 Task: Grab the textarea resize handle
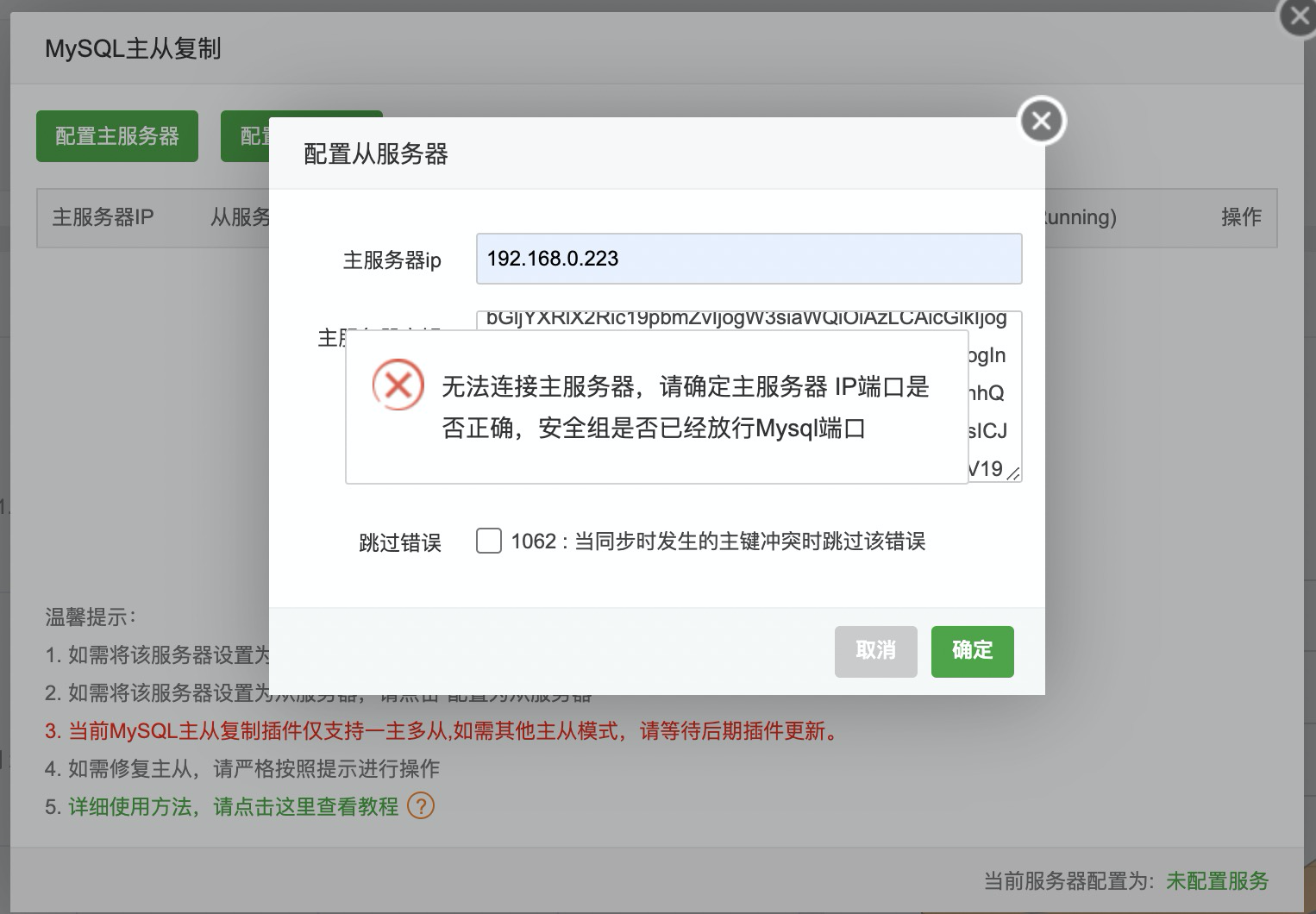[x=1013, y=473]
